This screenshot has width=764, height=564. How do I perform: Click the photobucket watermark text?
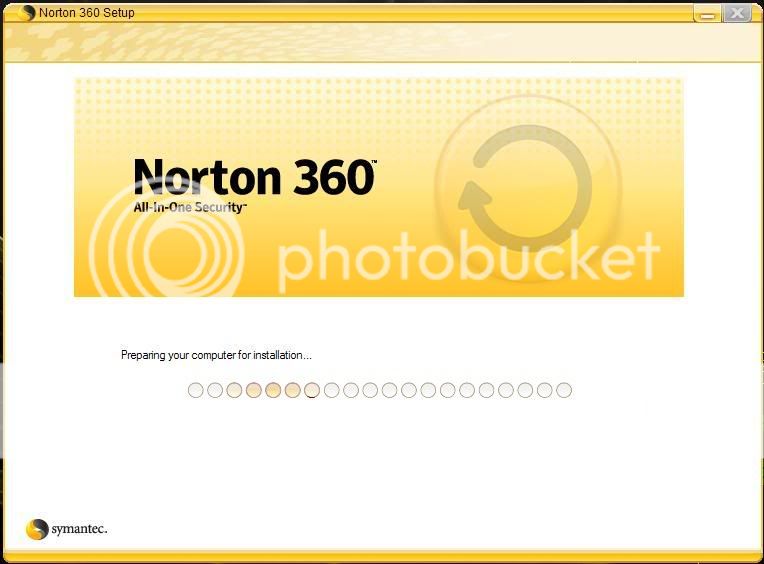coord(468,257)
